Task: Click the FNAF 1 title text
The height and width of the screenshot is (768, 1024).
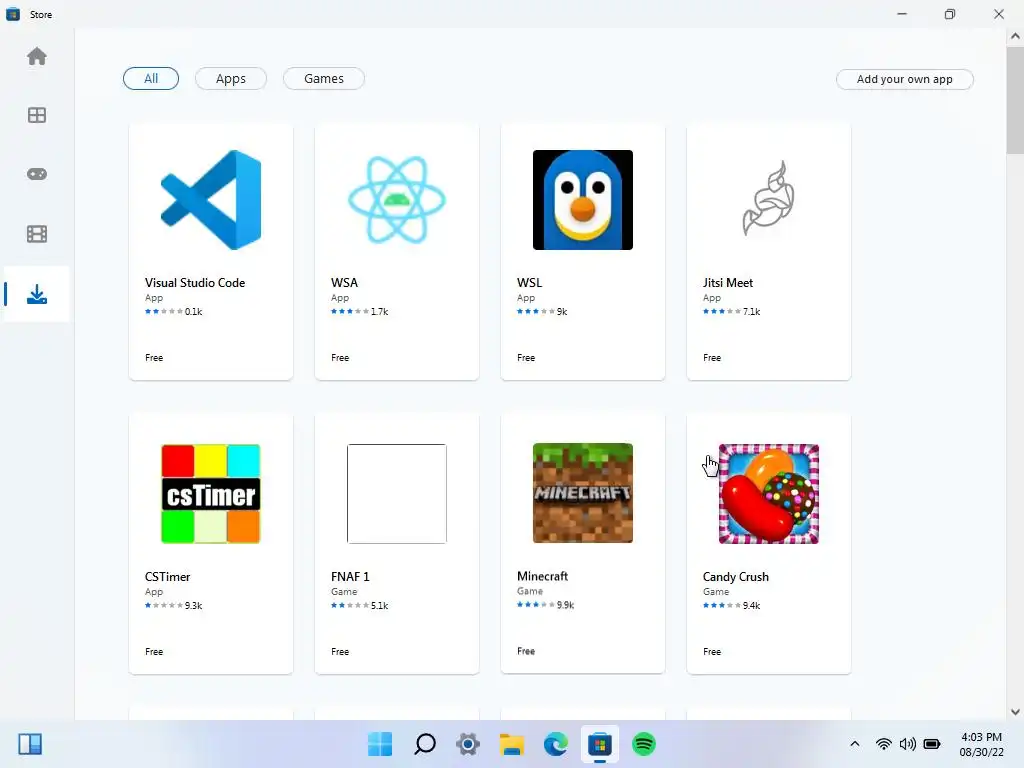Action: 350,577
